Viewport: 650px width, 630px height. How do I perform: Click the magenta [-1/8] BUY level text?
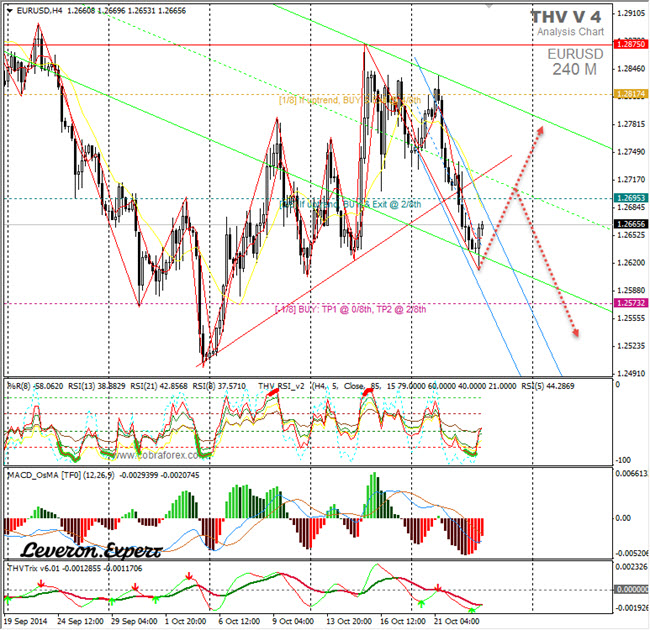click(x=350, y=310)
